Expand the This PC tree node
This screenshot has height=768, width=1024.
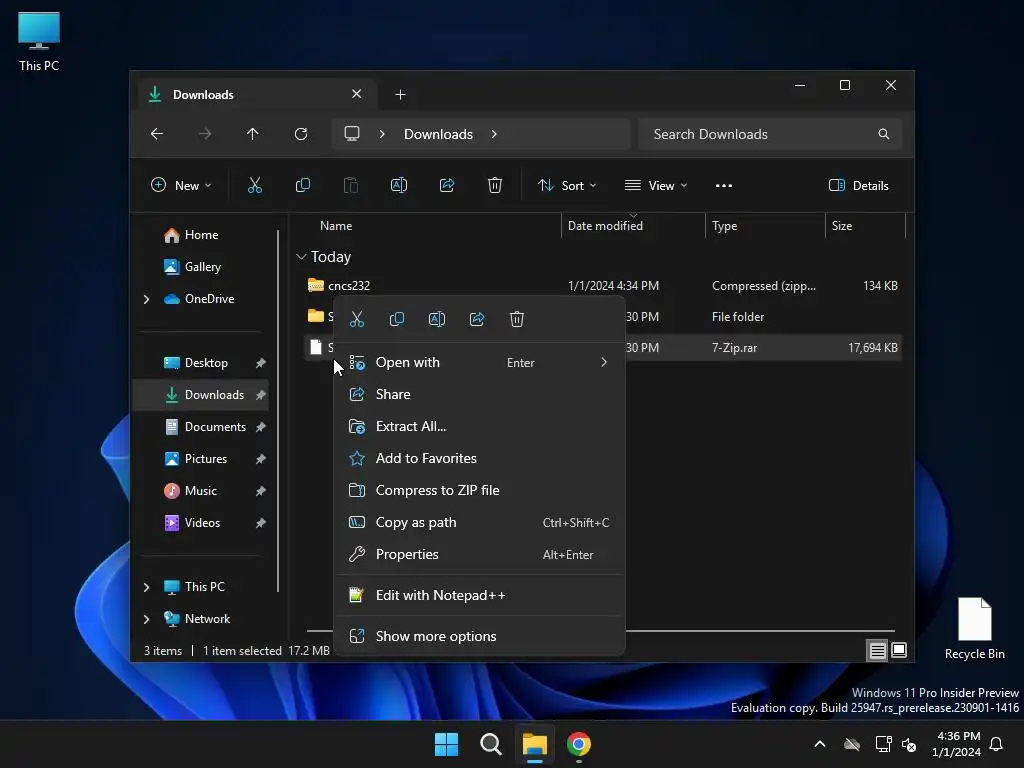tap(146, 587)
